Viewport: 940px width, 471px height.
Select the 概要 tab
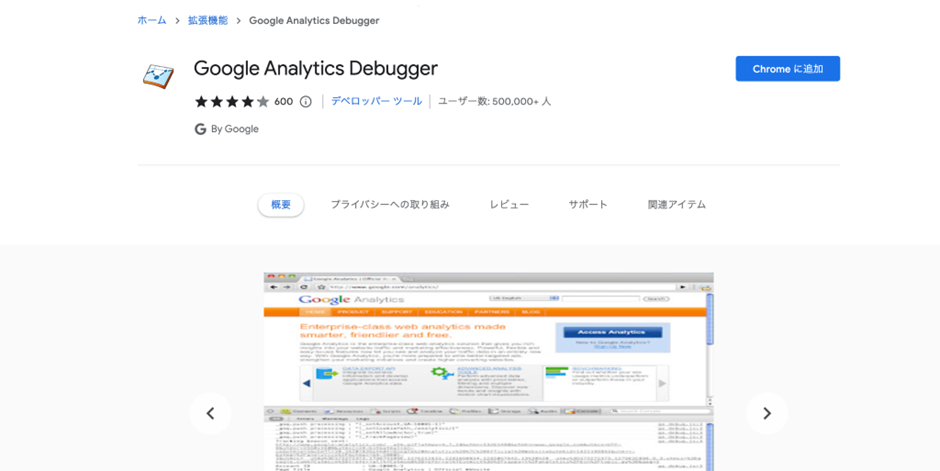coord(281,204)
